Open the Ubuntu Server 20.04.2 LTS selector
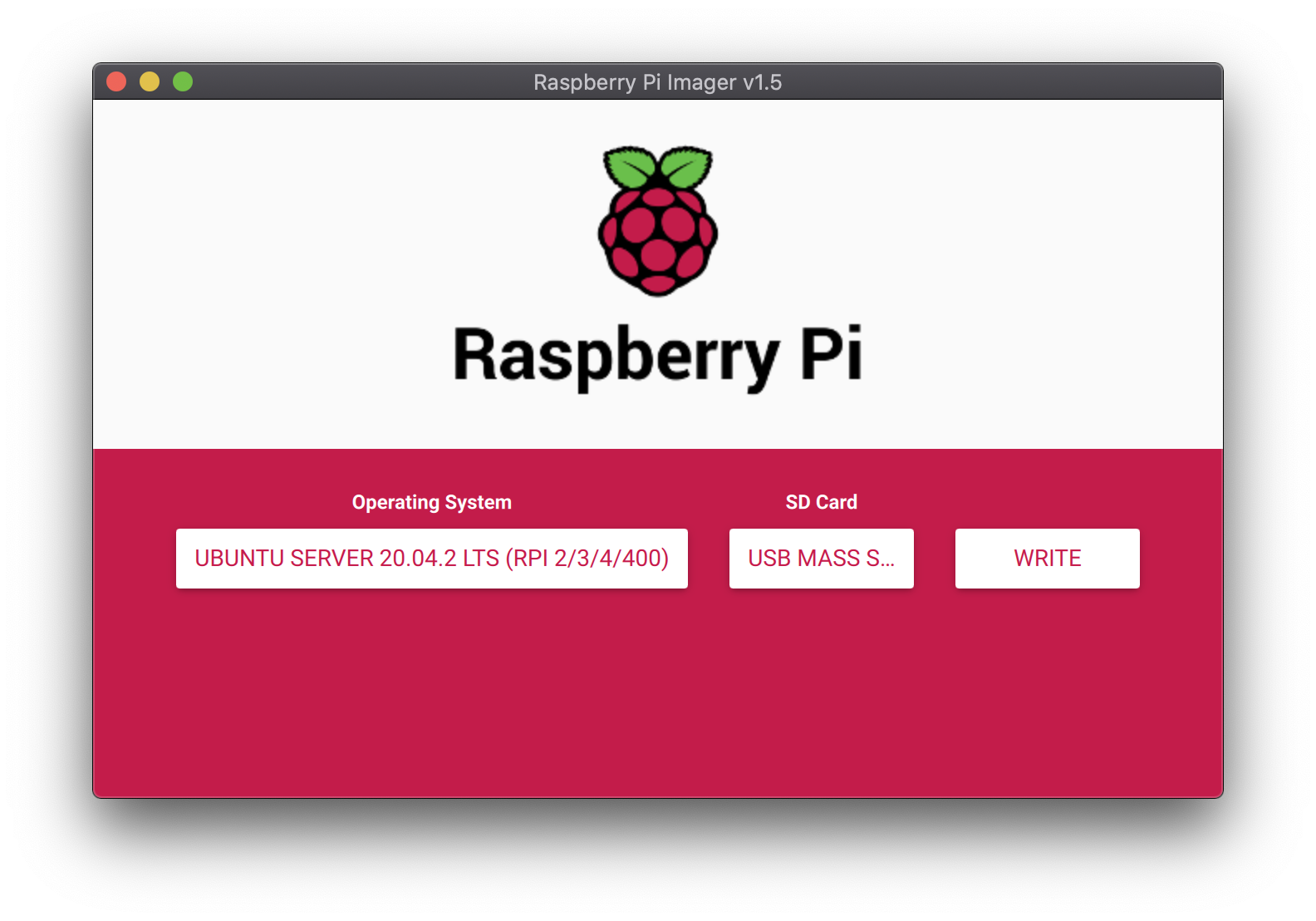The height and width of the screenshot is (921, 1316). click(431, 559)
